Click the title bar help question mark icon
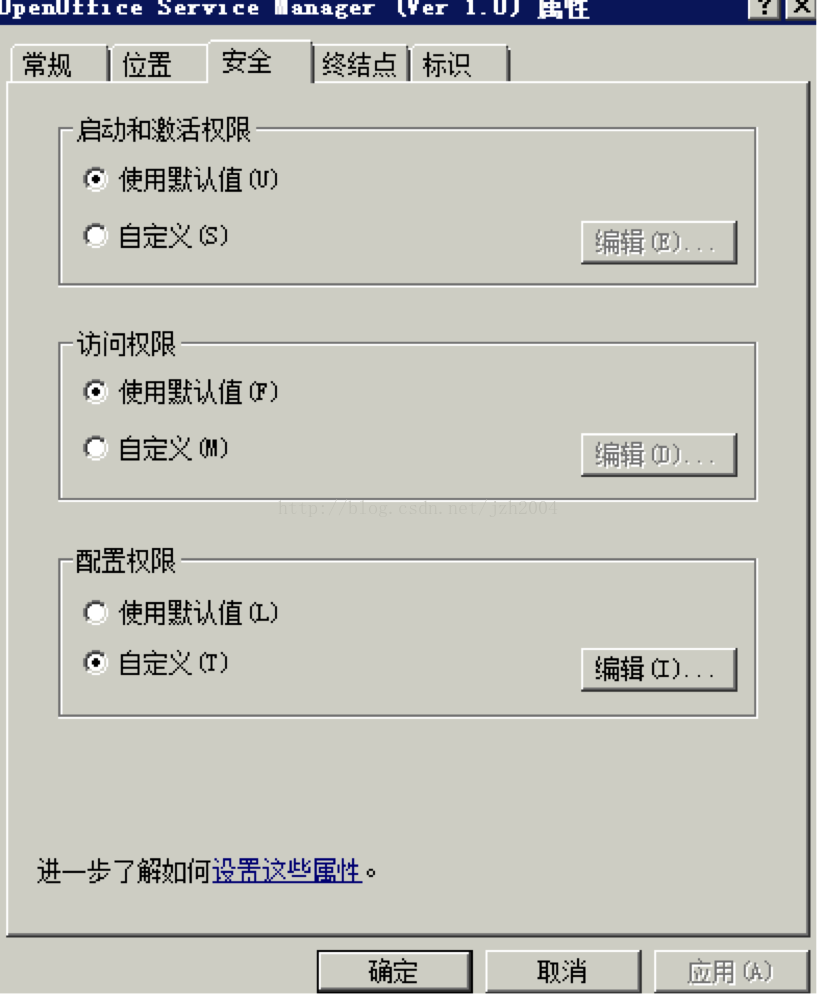This screenshot has height=994, width=817. pos(765,8)
